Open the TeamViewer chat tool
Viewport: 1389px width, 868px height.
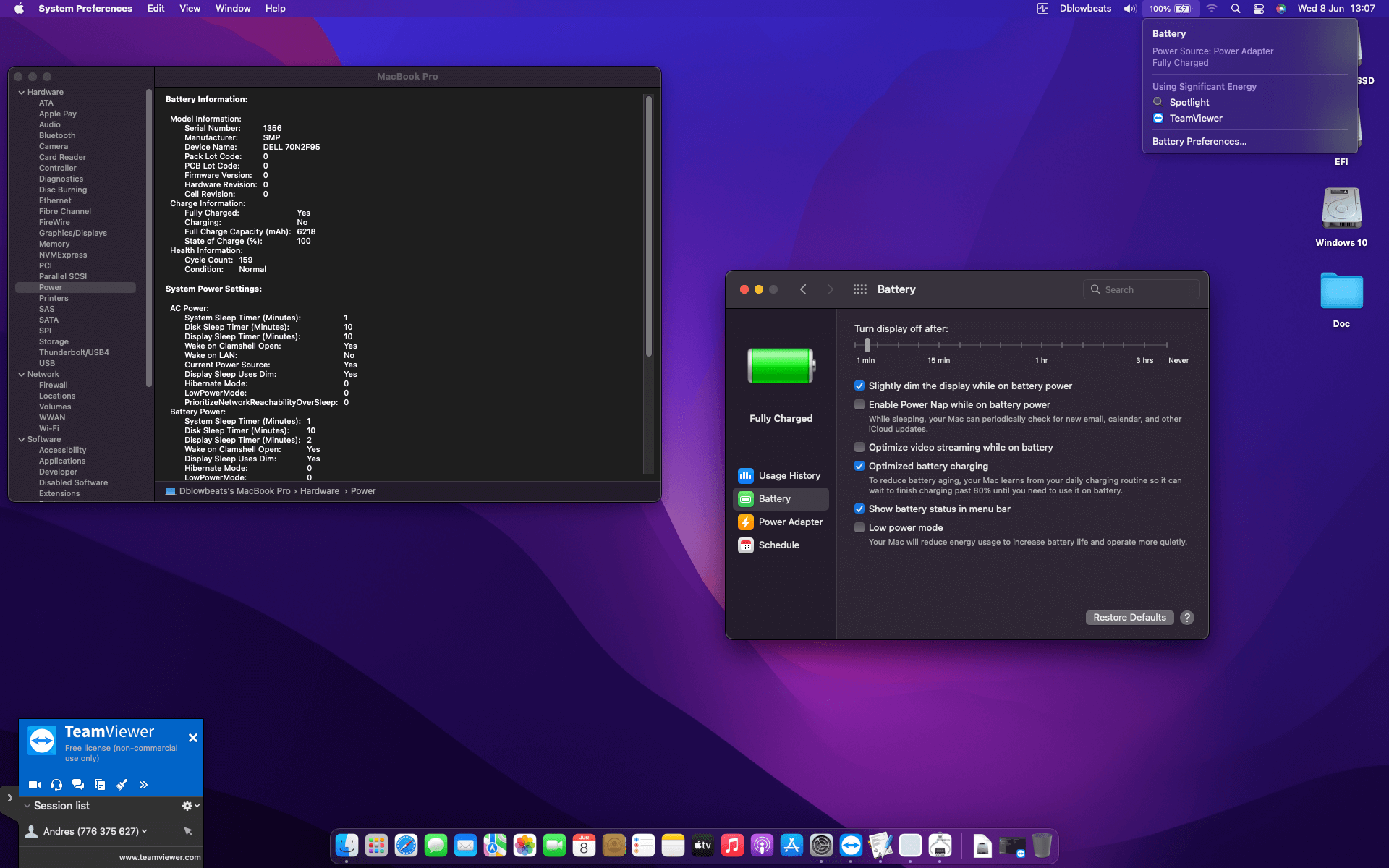pyautogui.click(x=77, y=784)
